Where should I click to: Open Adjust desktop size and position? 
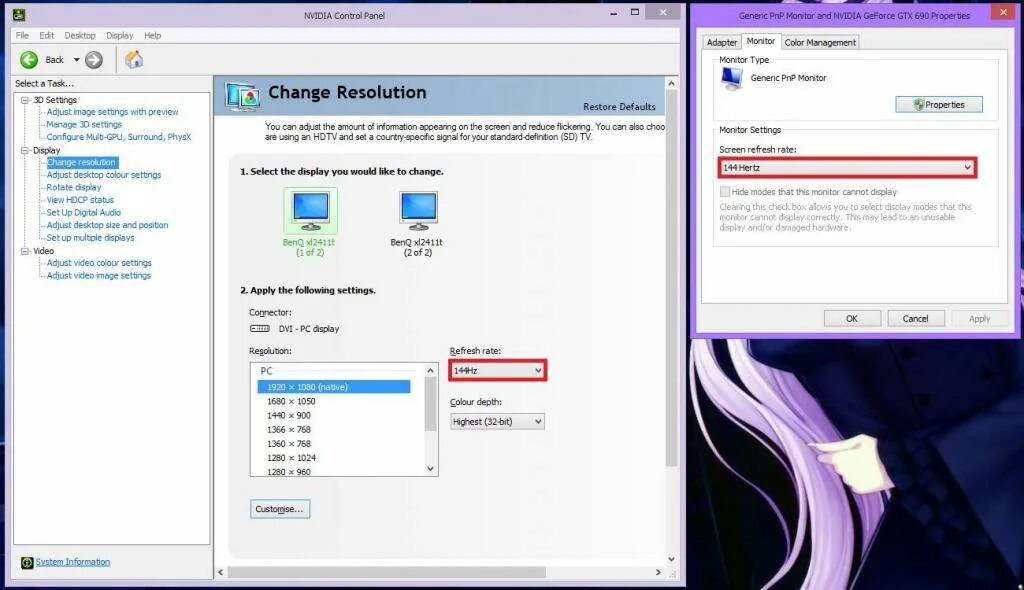coord(107,225)
